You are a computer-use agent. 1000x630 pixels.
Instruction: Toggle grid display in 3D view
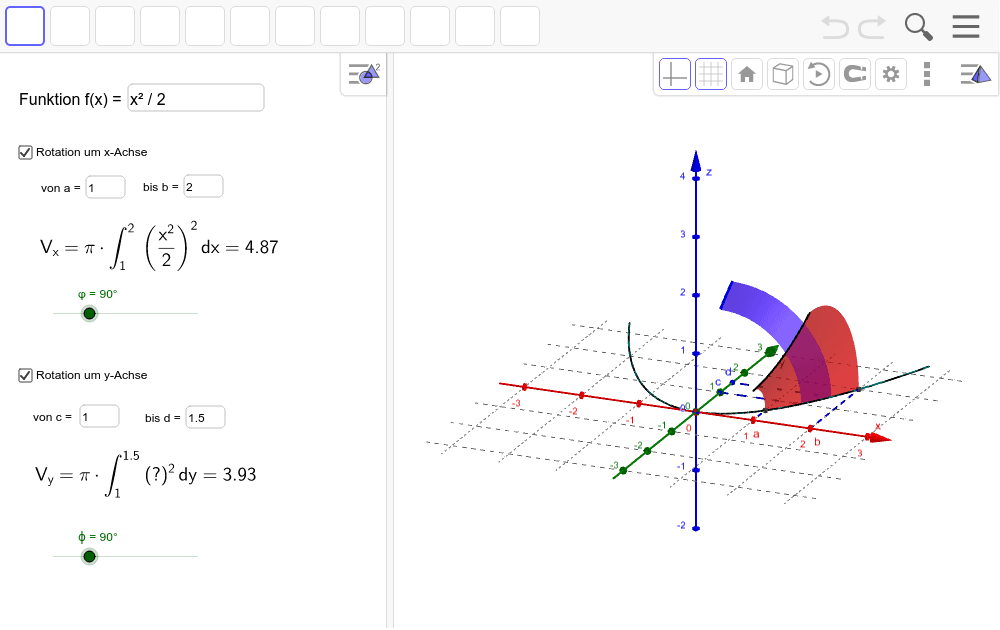[x=710, y=75]
